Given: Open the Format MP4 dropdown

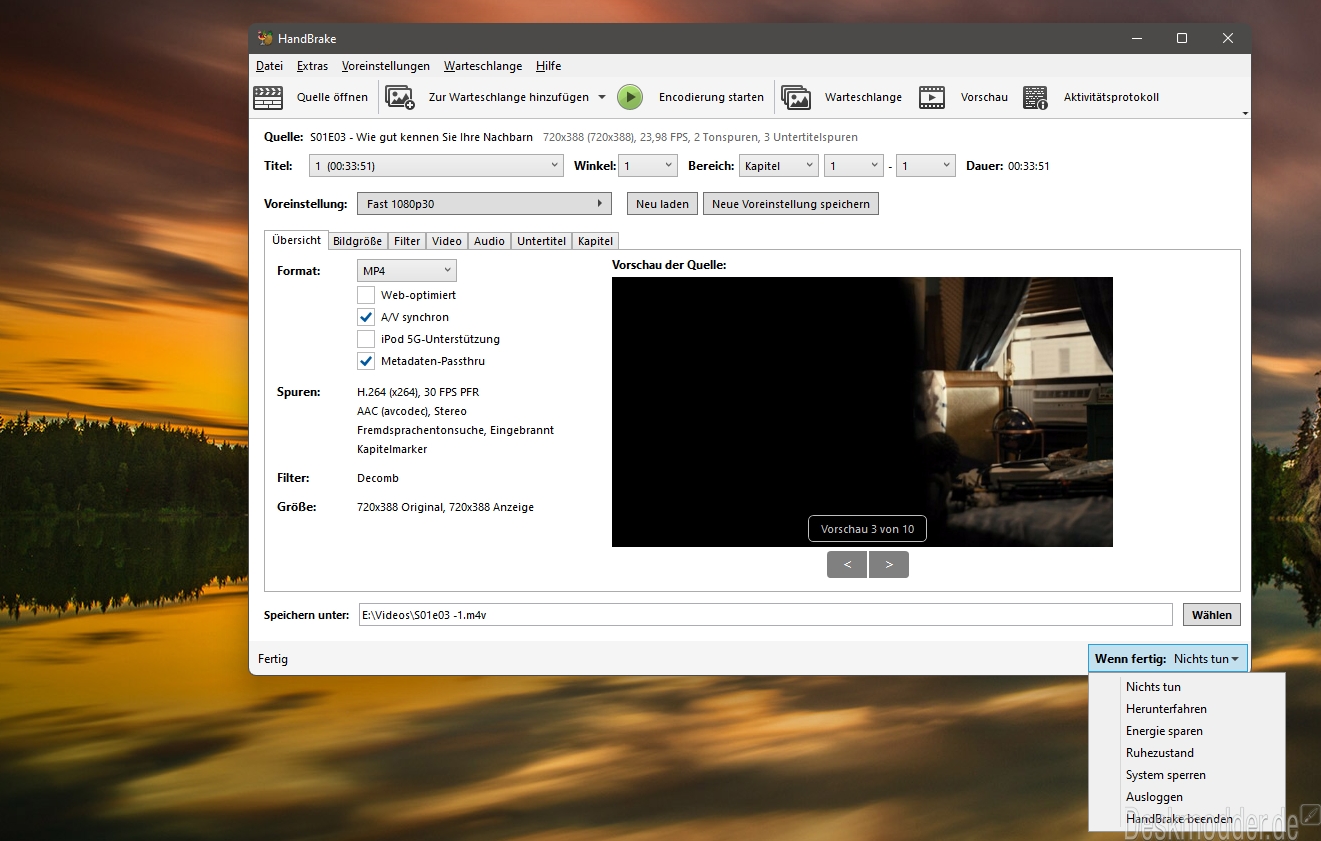Looking at the screenshot, I should [407, 271].
